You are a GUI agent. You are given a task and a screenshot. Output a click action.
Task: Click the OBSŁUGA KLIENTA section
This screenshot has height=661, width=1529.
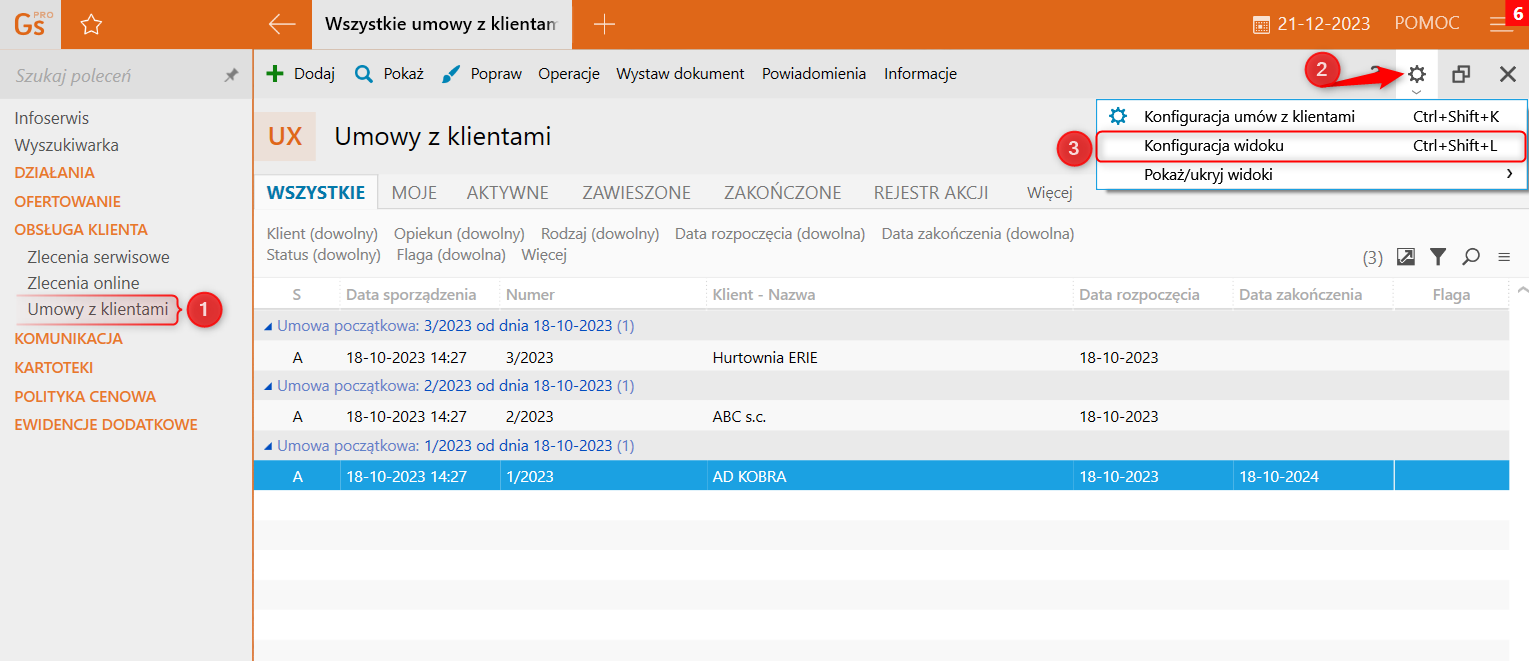click(x=80, y=229)
